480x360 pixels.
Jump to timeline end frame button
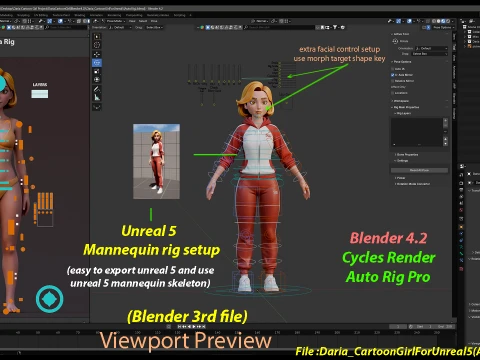click(x=204, y=327)
